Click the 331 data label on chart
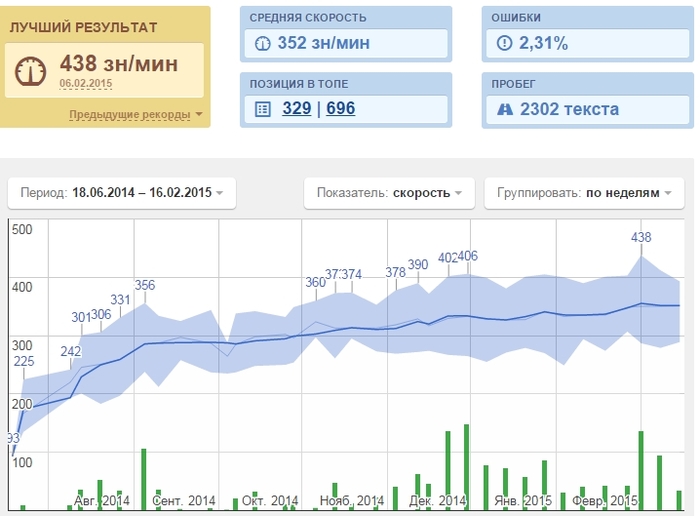Viewport: 700px width, 516px height. click(120, 300)
